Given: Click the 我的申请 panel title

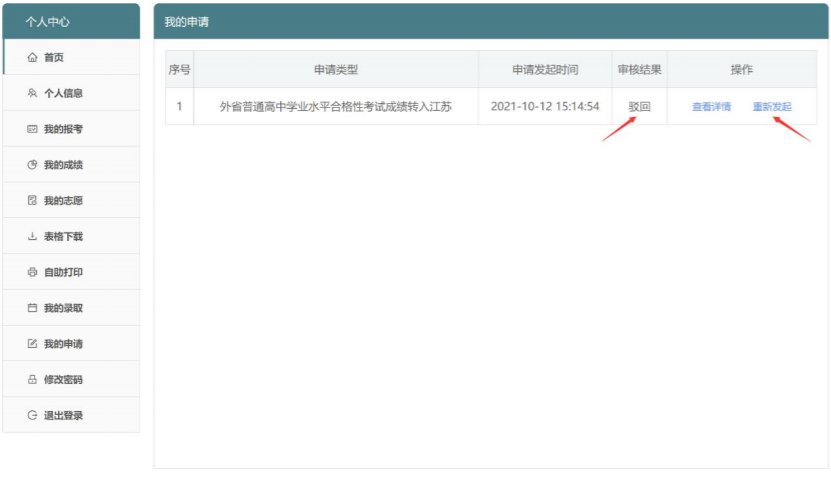Looking at the screenshot, I should coord(187,22).
